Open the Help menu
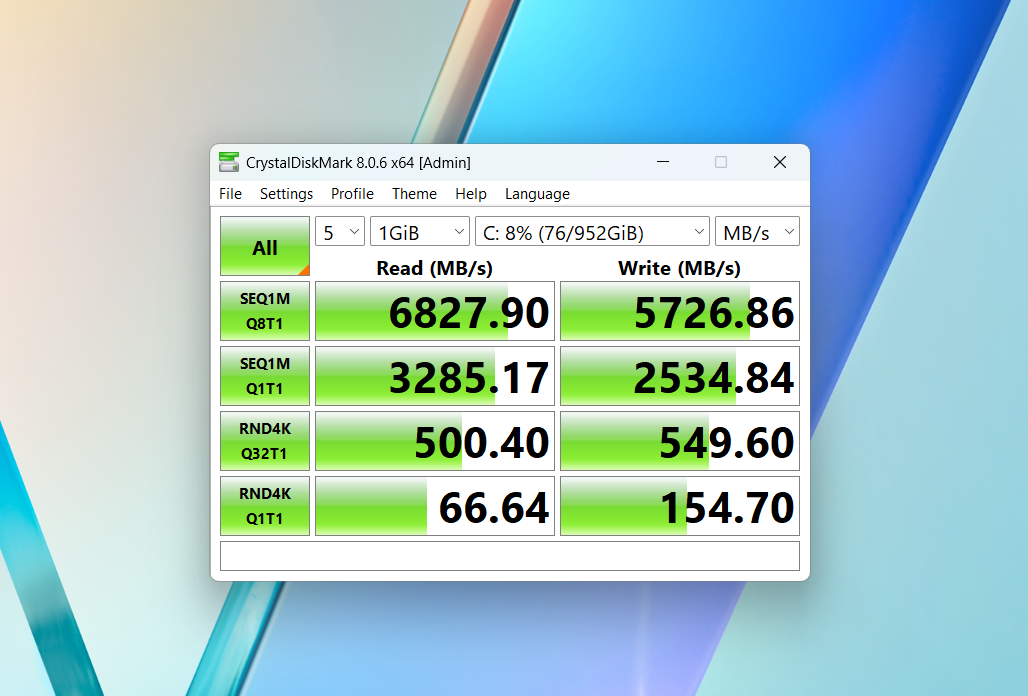The width and height of the screenshot is (1028, 696). click(471, 194)
